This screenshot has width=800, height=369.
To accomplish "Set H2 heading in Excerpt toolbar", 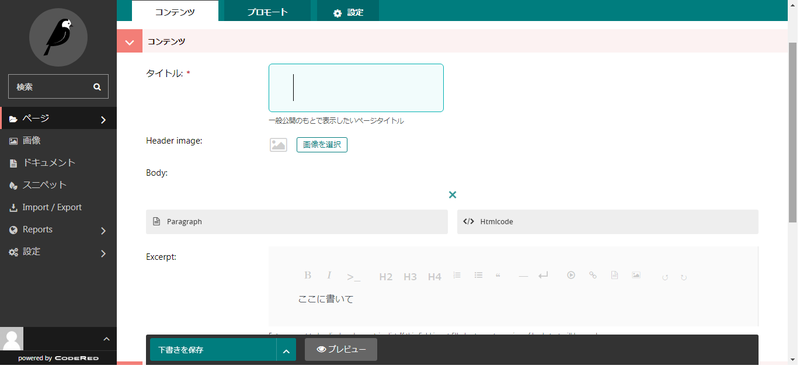I will (x=386, y=277).
